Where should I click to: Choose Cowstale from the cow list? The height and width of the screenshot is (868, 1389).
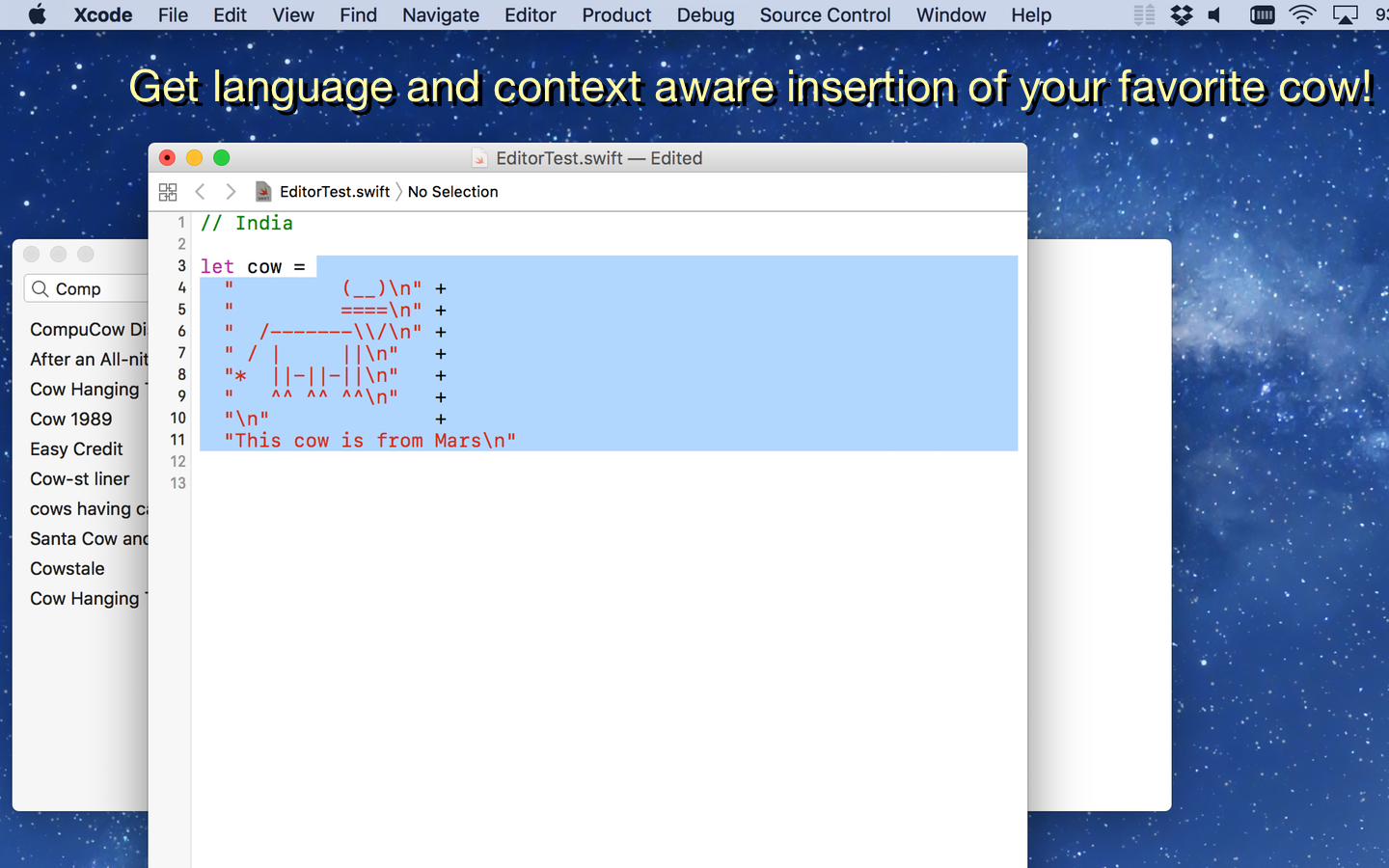[x=68, y=569]
